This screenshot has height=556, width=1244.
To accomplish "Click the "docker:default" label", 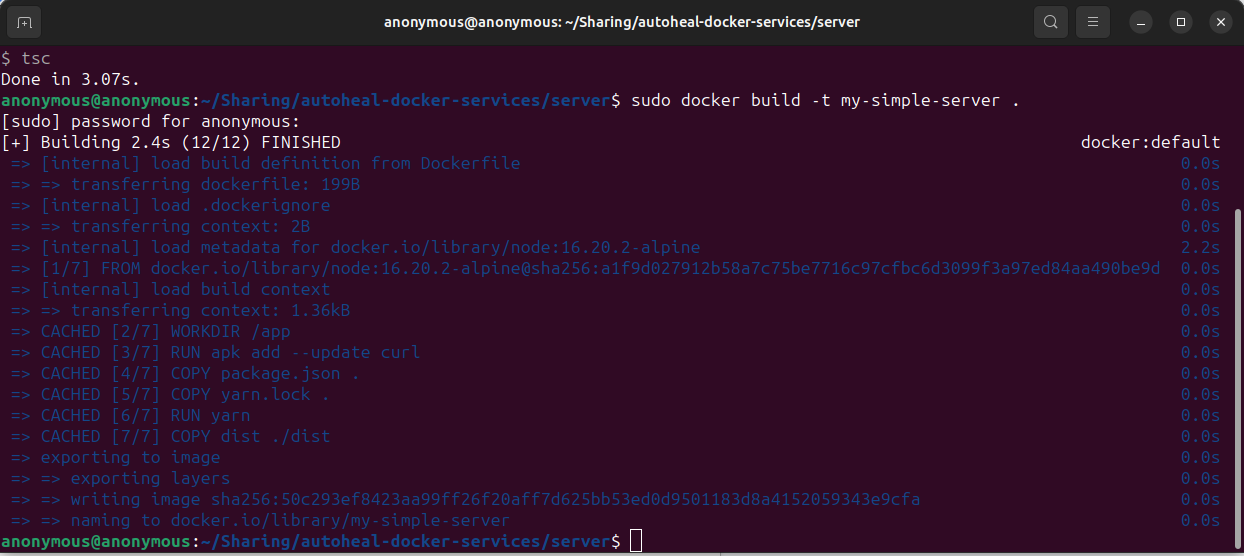I will (x=1150, y=142).
